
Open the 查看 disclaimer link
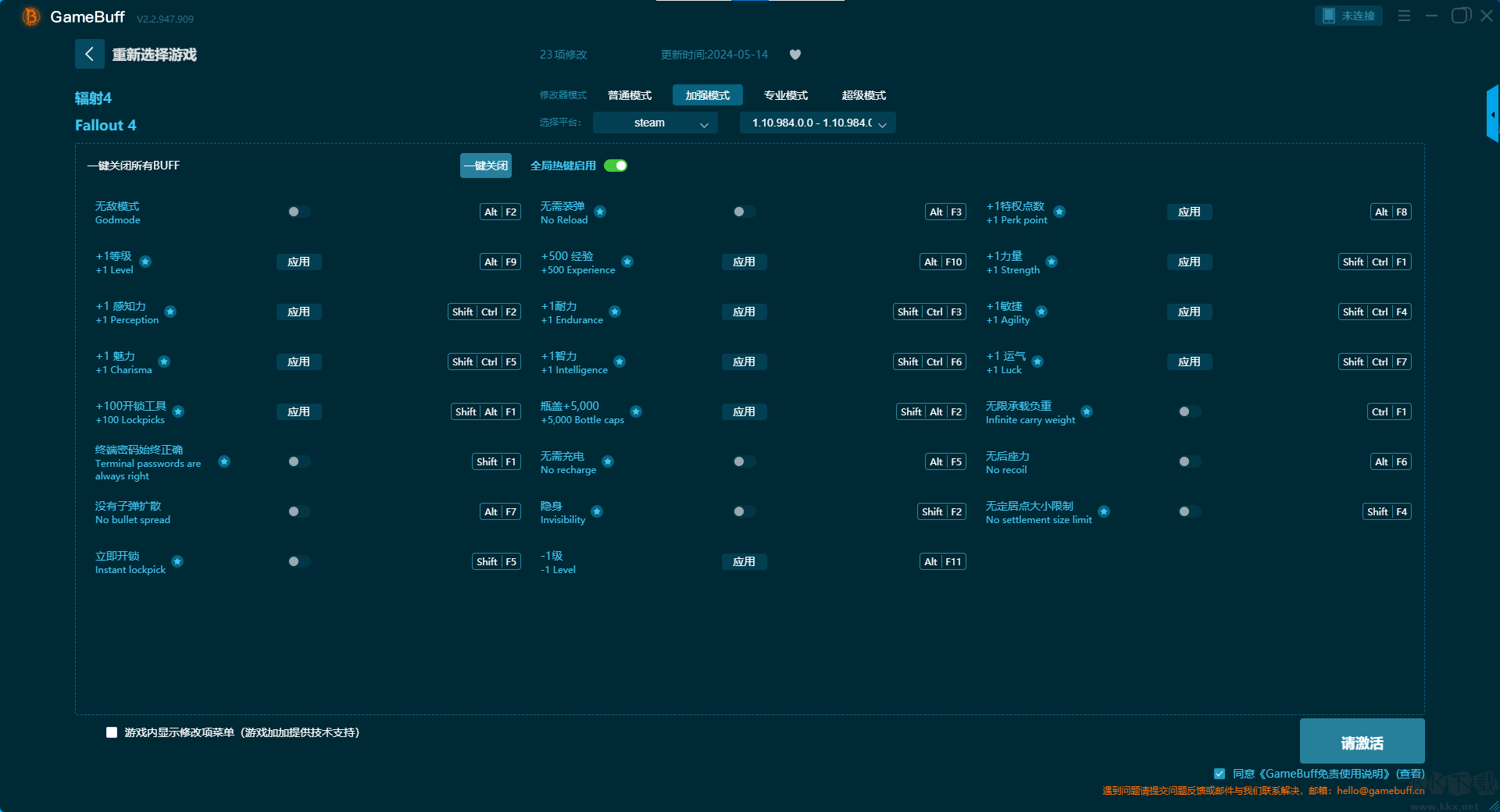click(1410, 774)
